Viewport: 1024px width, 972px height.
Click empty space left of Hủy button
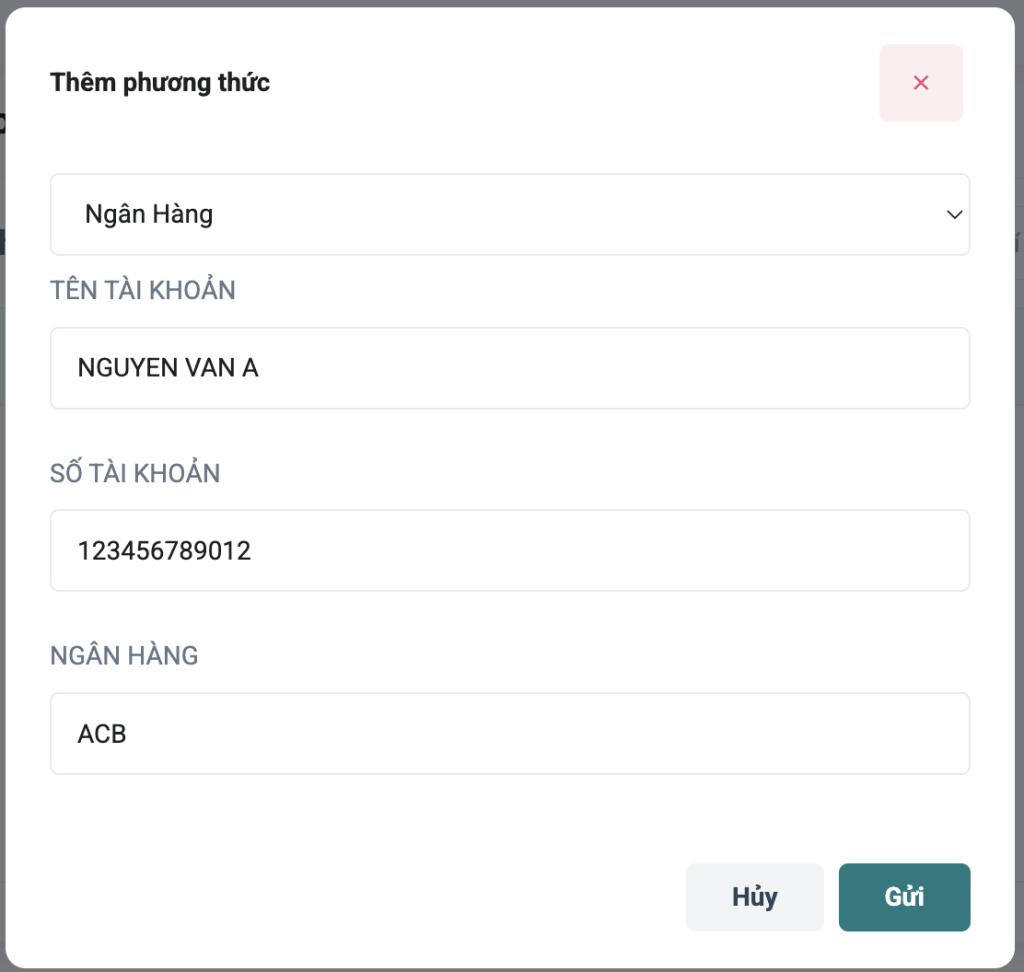(x=400, y=897)
